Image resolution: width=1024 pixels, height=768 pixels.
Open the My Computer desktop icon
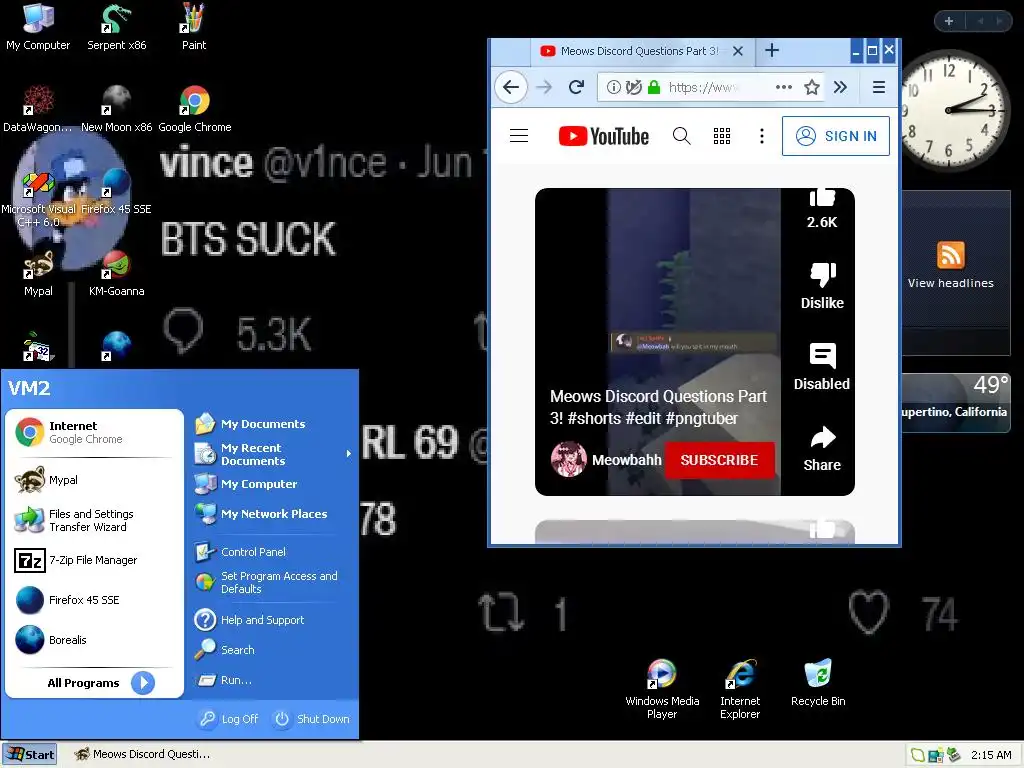[38, 26]
